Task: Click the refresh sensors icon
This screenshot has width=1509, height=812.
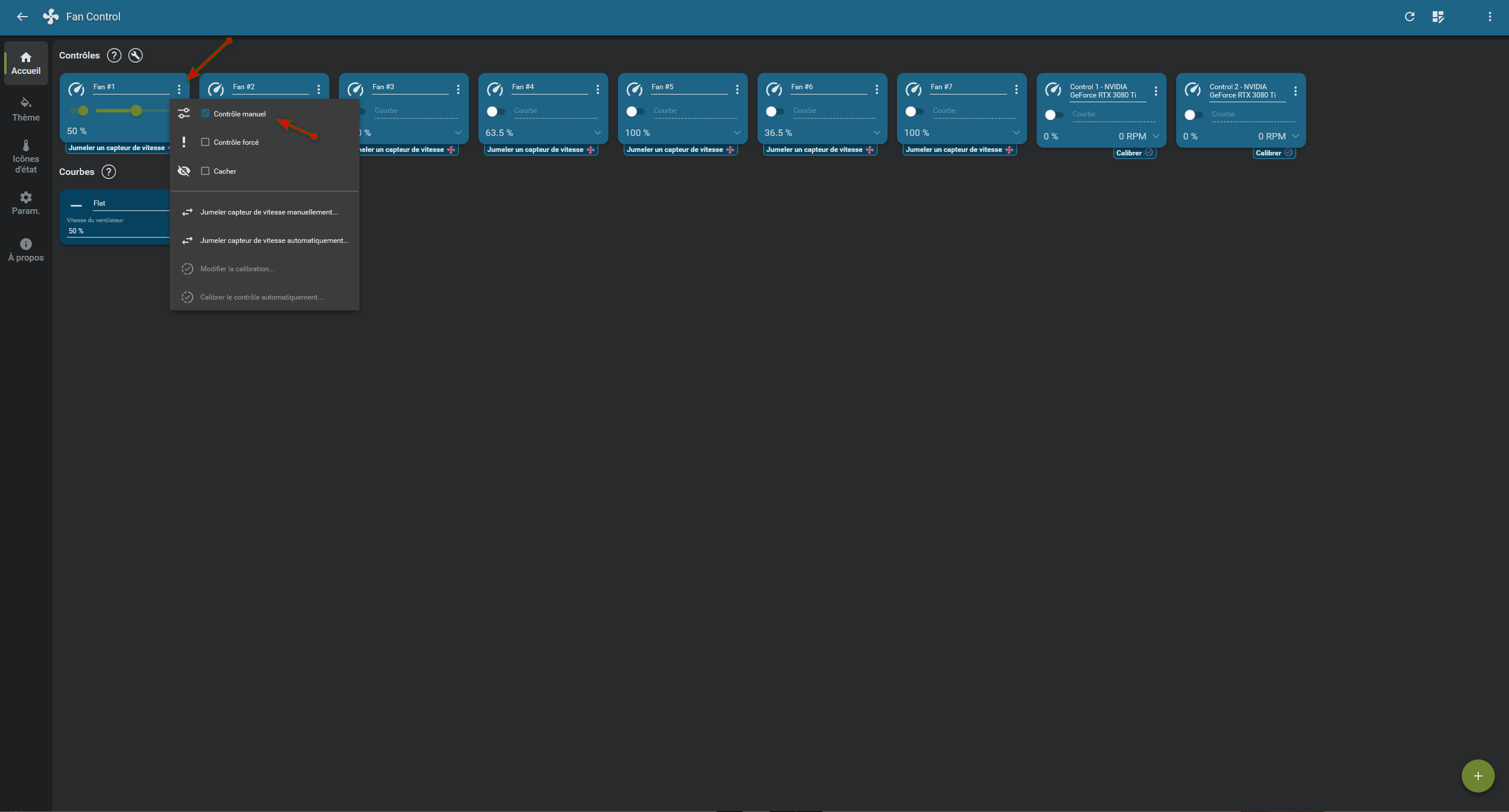Action: click(1410, 17)
